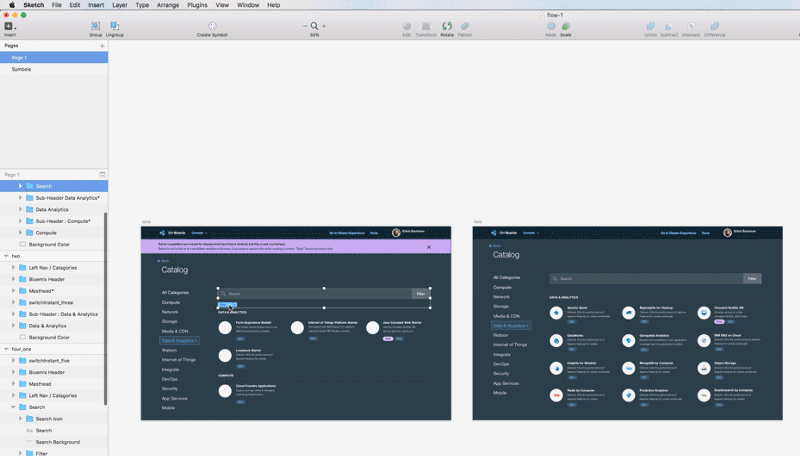Click the Ungroup toolbar icon

coord(115,26)
